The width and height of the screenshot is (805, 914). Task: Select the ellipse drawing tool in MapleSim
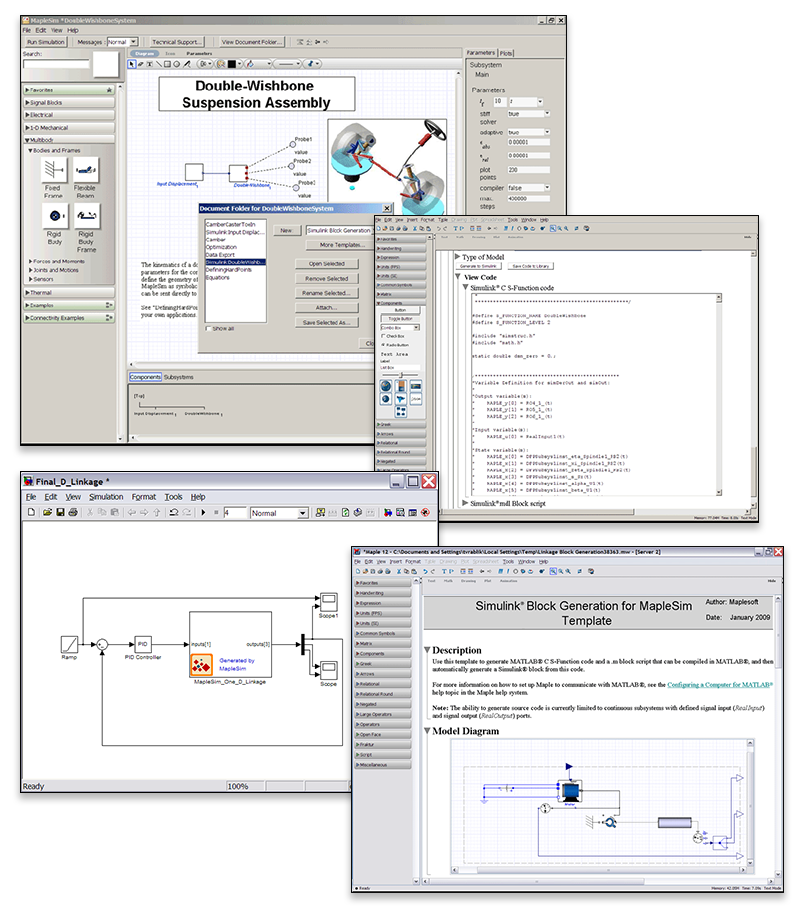tap(177, 64)
